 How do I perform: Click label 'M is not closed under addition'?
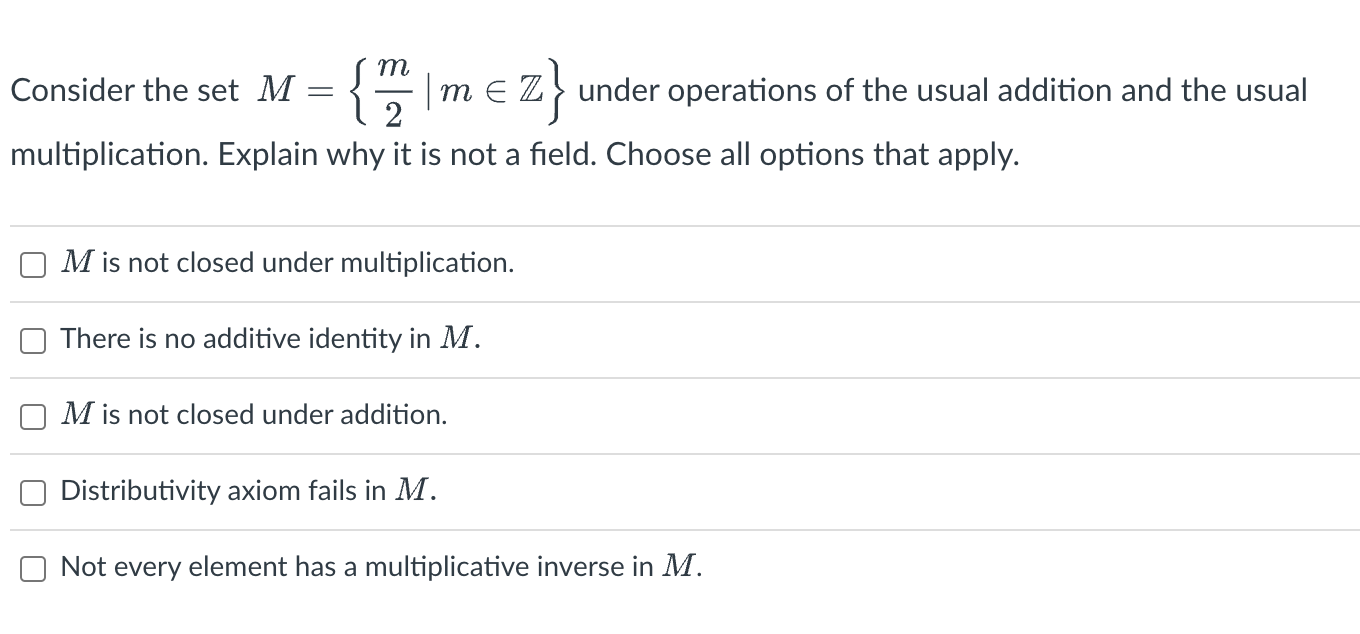click(254, 415)
